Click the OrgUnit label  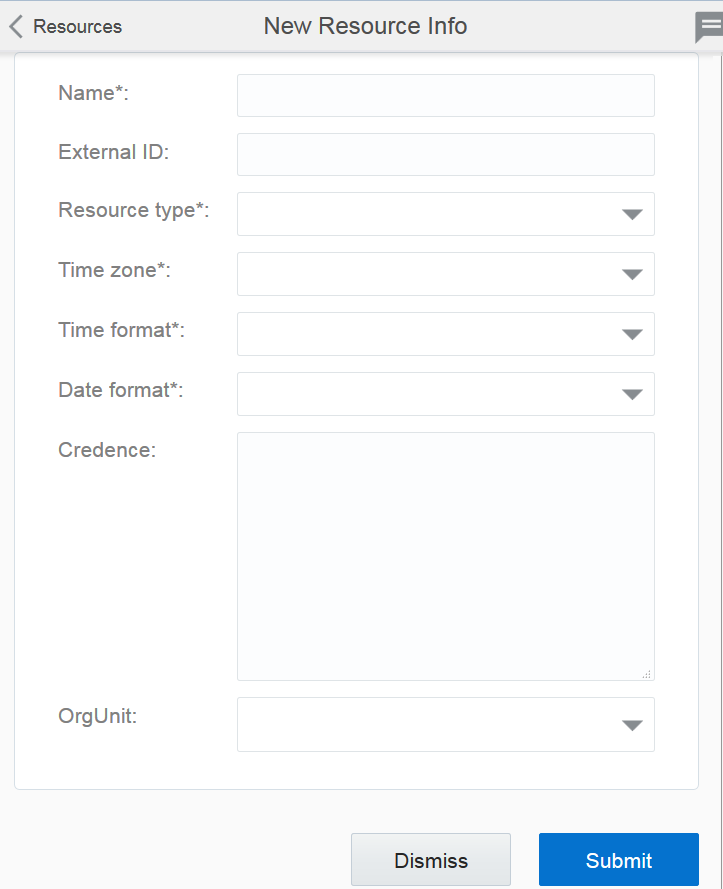(97, 716)
